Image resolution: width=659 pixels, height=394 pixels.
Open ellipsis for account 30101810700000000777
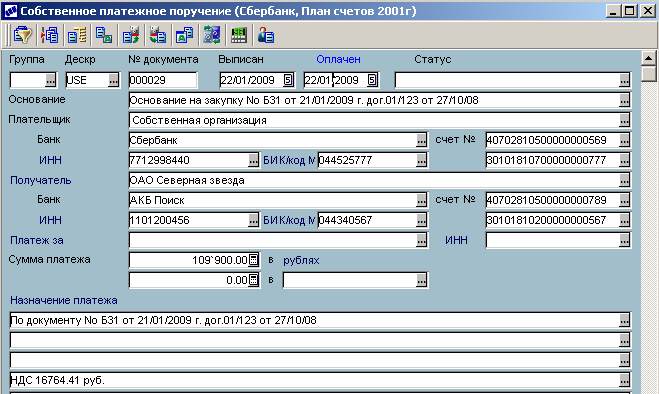pos(625,160)
